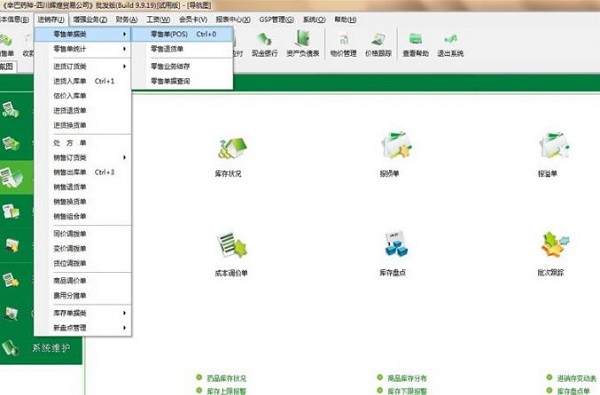Viewport: 600px width, 395px height.
Task: Click the 销售单 toolbar icon at far left
Action: click(x=7, y=45)
